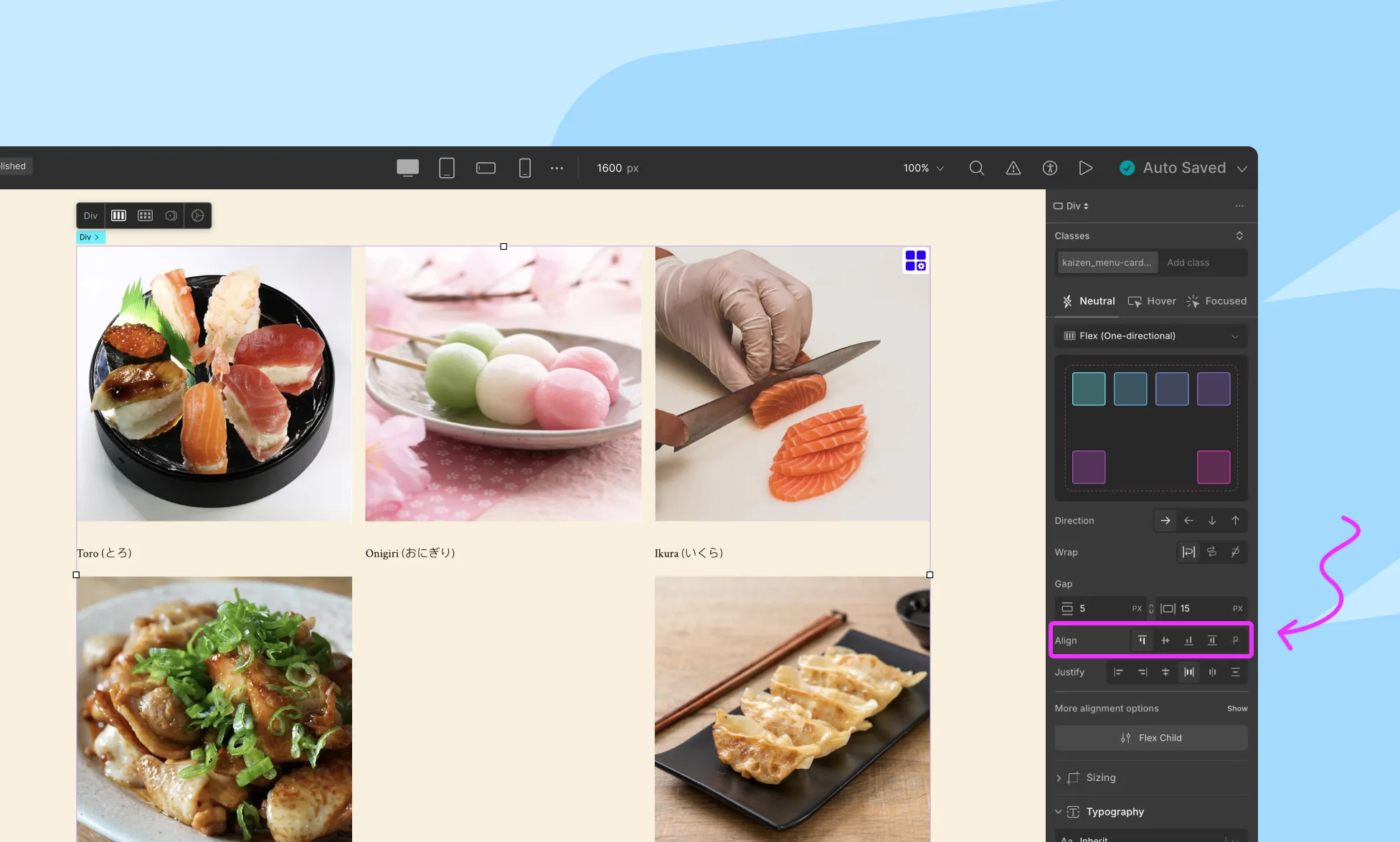1400x842 pixels.
Task: Open the accessibility checker icon
Action: click(x=1049, y=168)
